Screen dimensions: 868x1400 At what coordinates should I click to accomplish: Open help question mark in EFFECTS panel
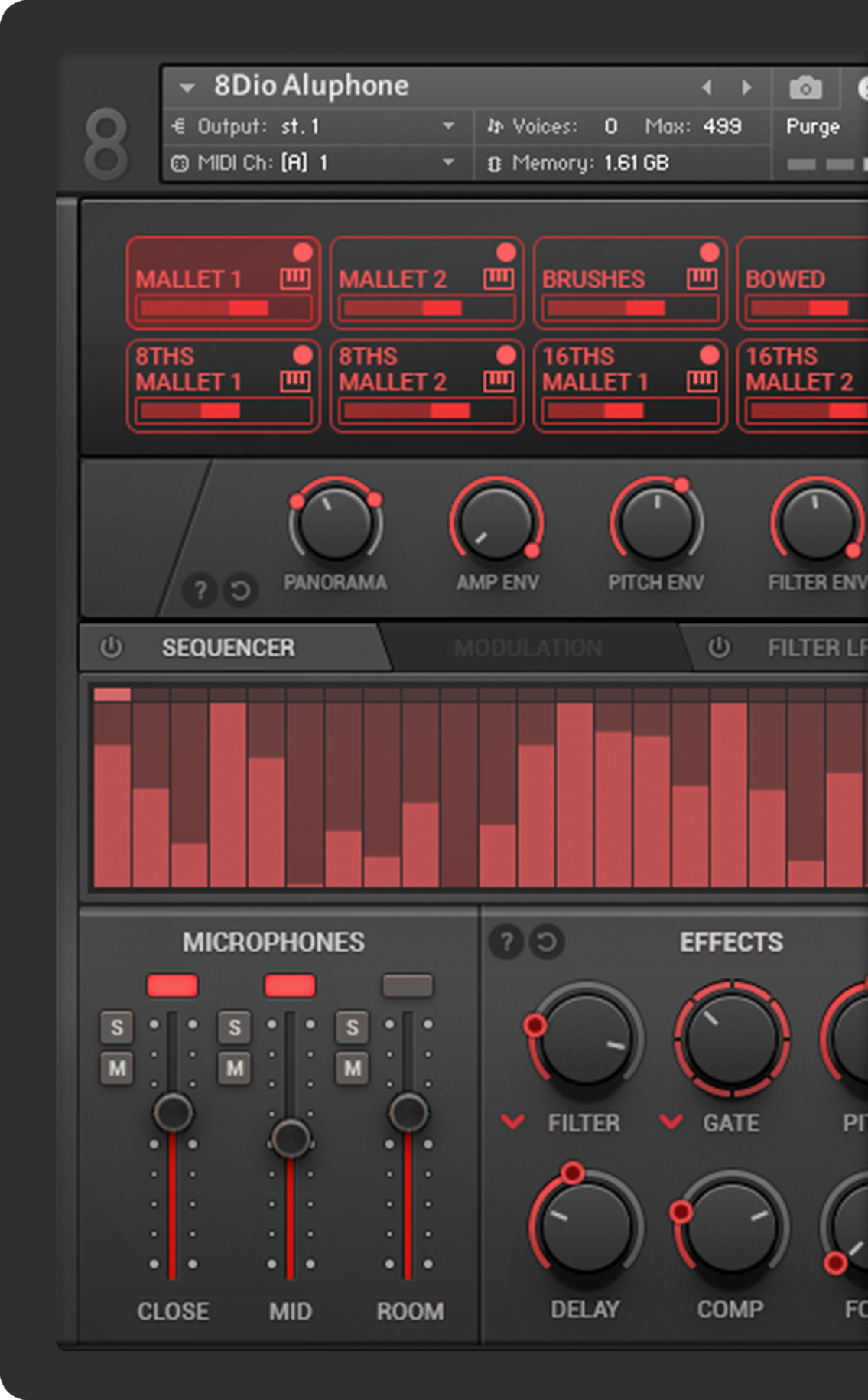(x=506, y=942)
